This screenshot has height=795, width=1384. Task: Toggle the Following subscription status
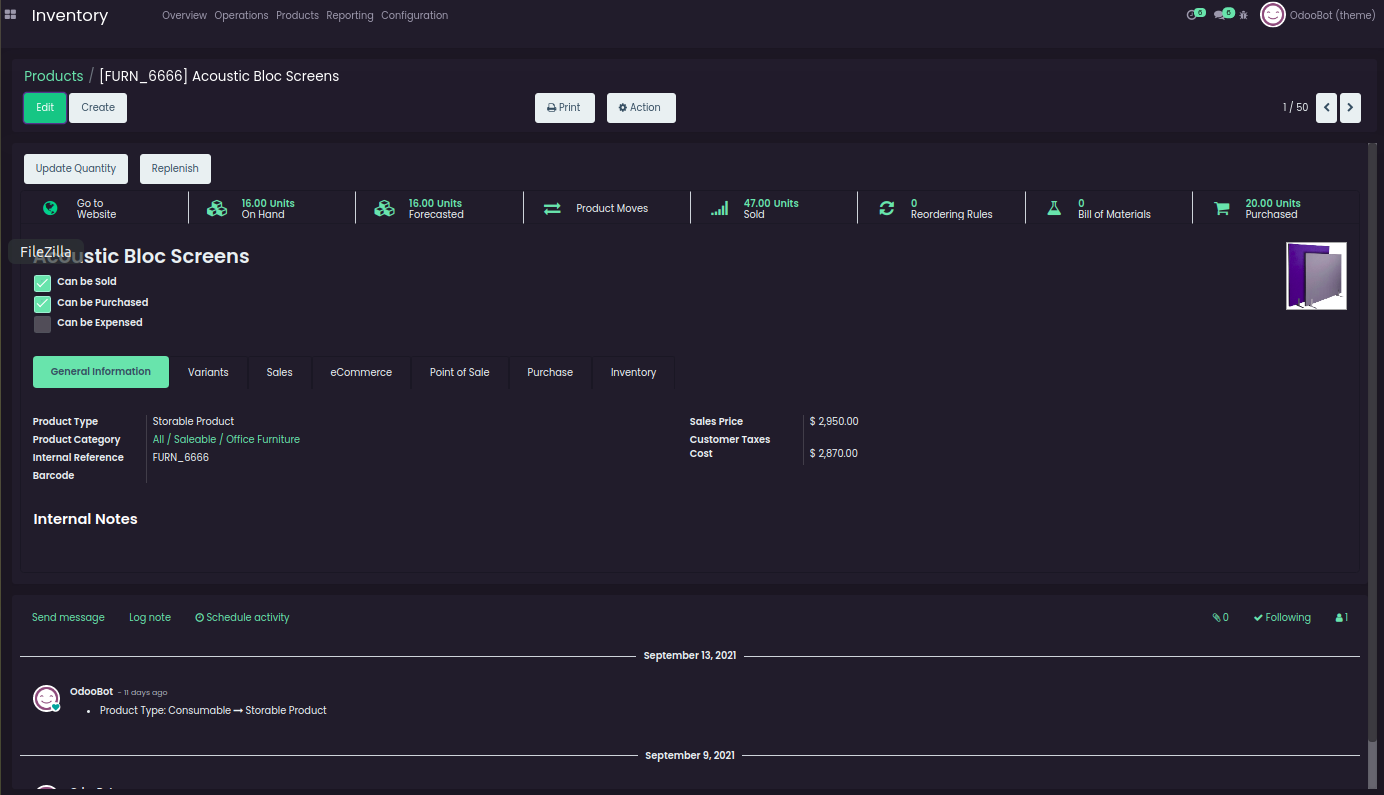pos(1282,618)
